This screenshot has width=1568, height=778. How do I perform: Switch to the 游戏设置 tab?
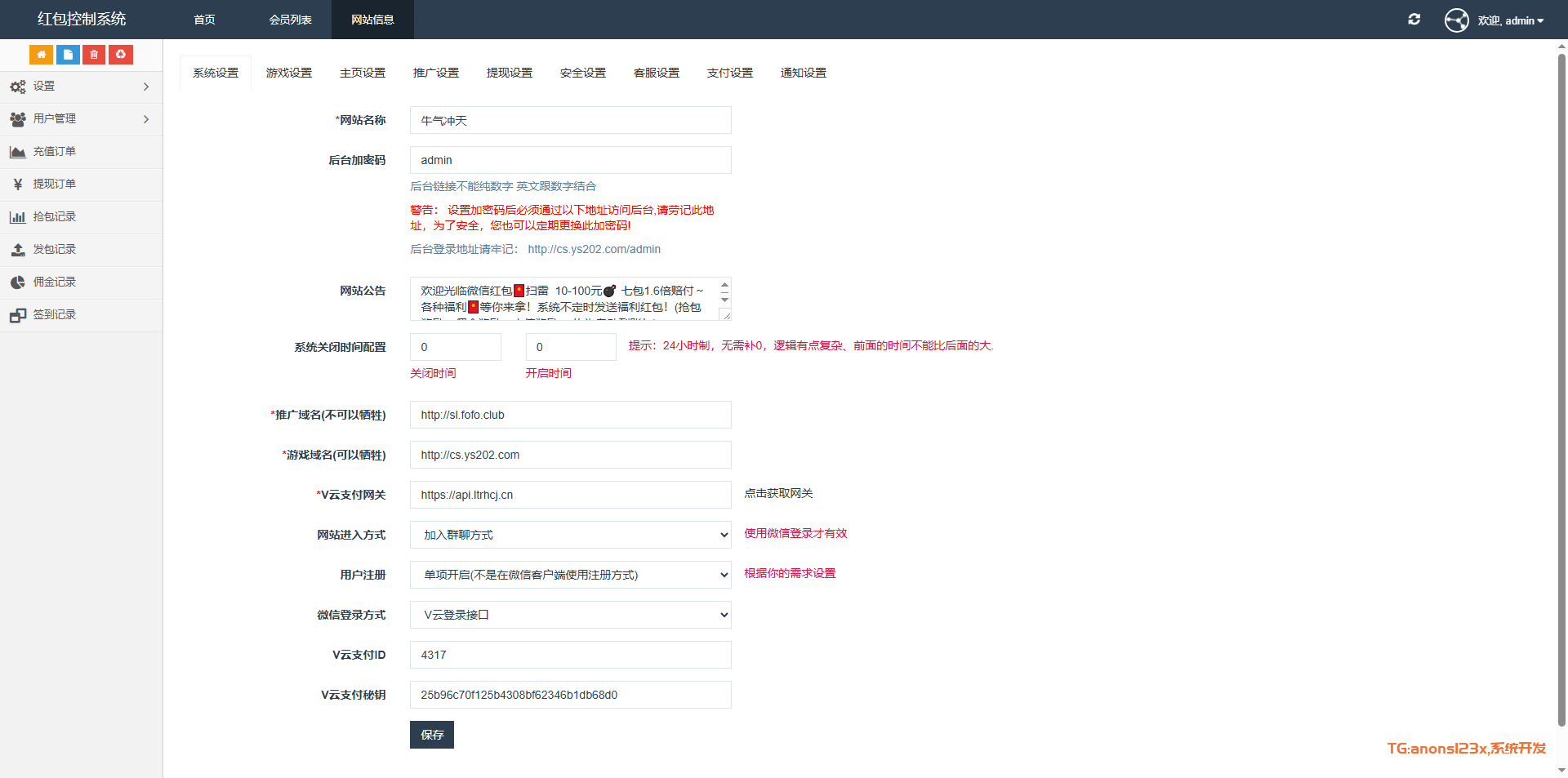pos(289,73)
